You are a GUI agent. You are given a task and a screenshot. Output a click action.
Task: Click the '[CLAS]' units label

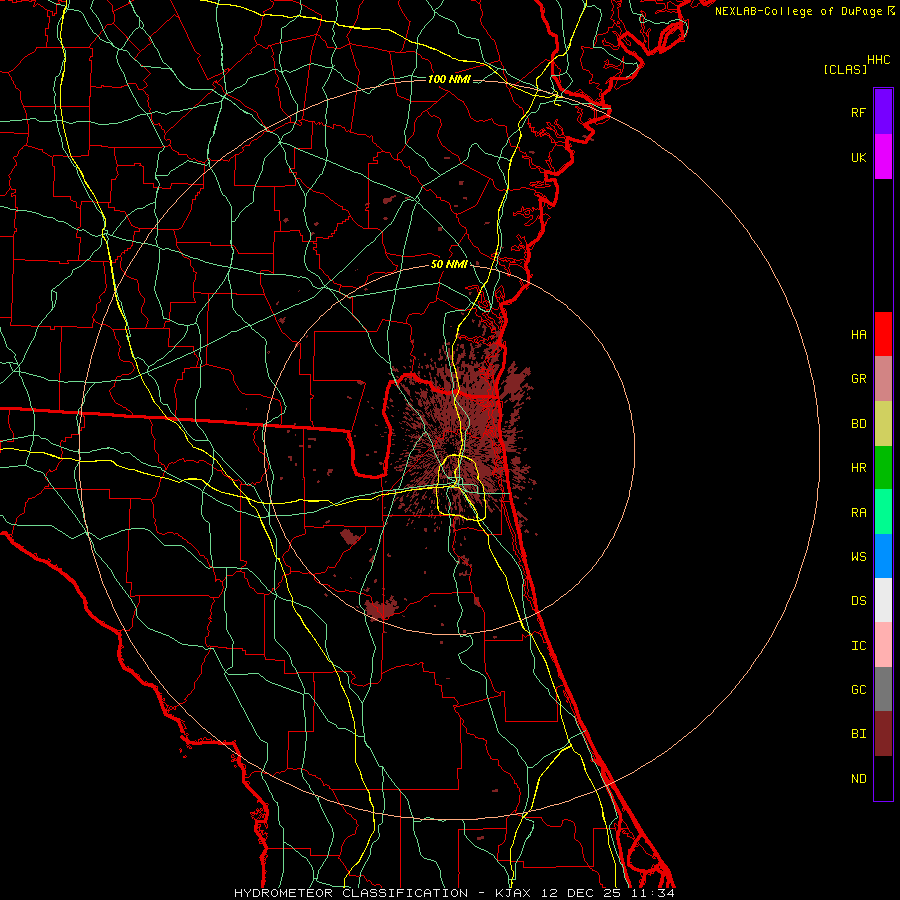pos(845,69)
